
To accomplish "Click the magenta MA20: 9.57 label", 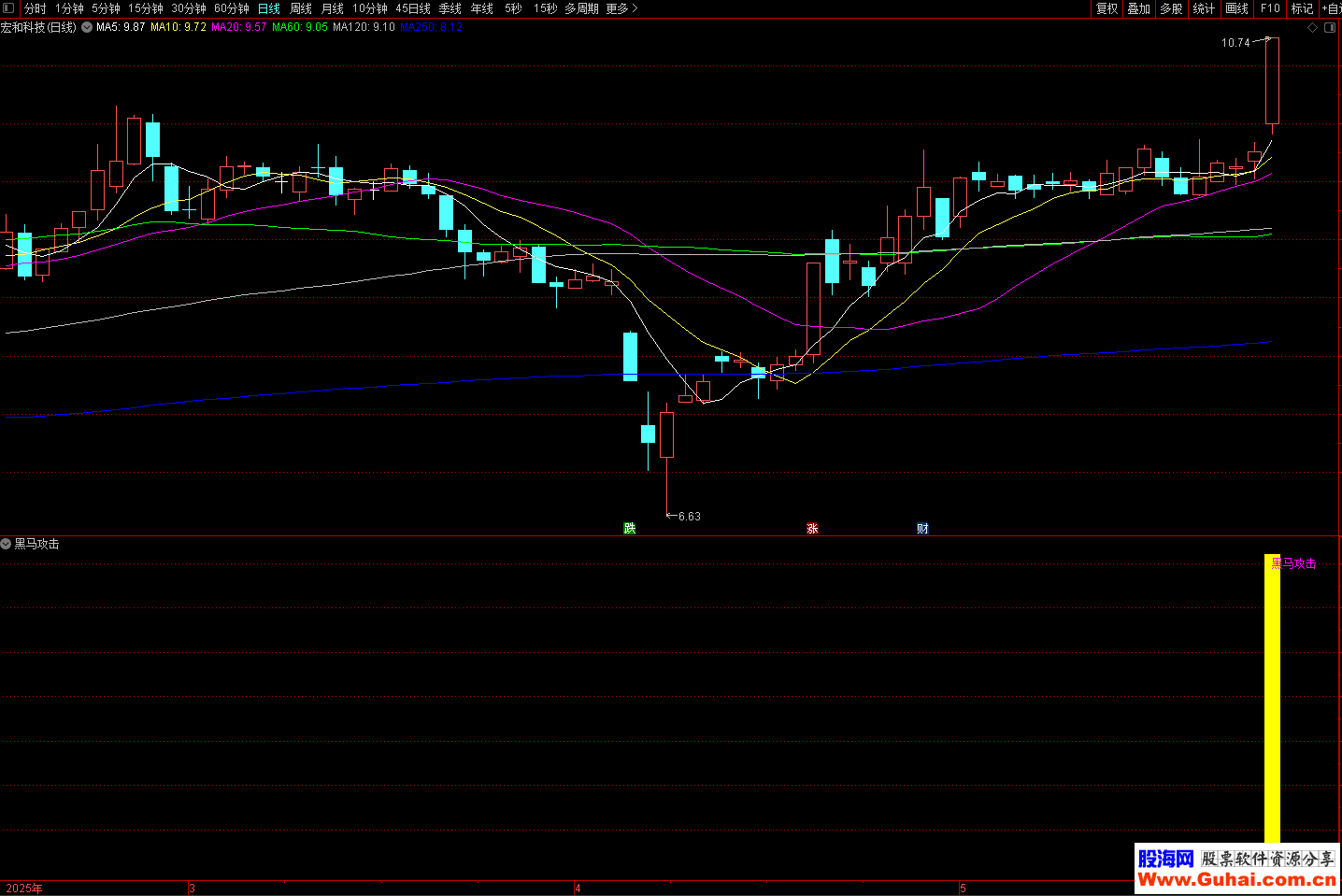I will point(239,28).
